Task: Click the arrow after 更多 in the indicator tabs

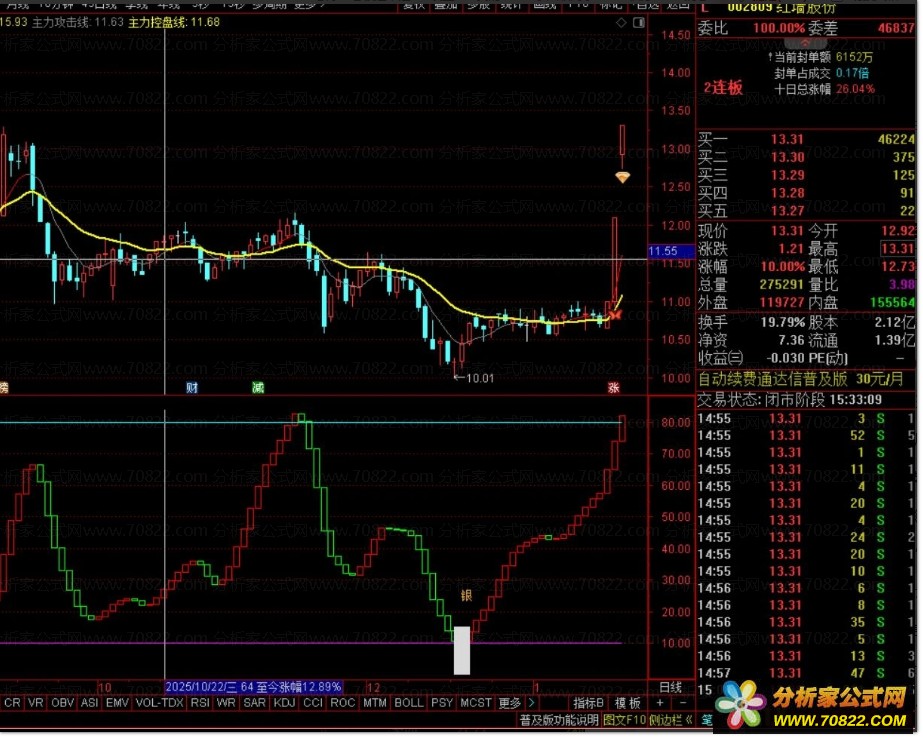Action: (x=532, y=703)
